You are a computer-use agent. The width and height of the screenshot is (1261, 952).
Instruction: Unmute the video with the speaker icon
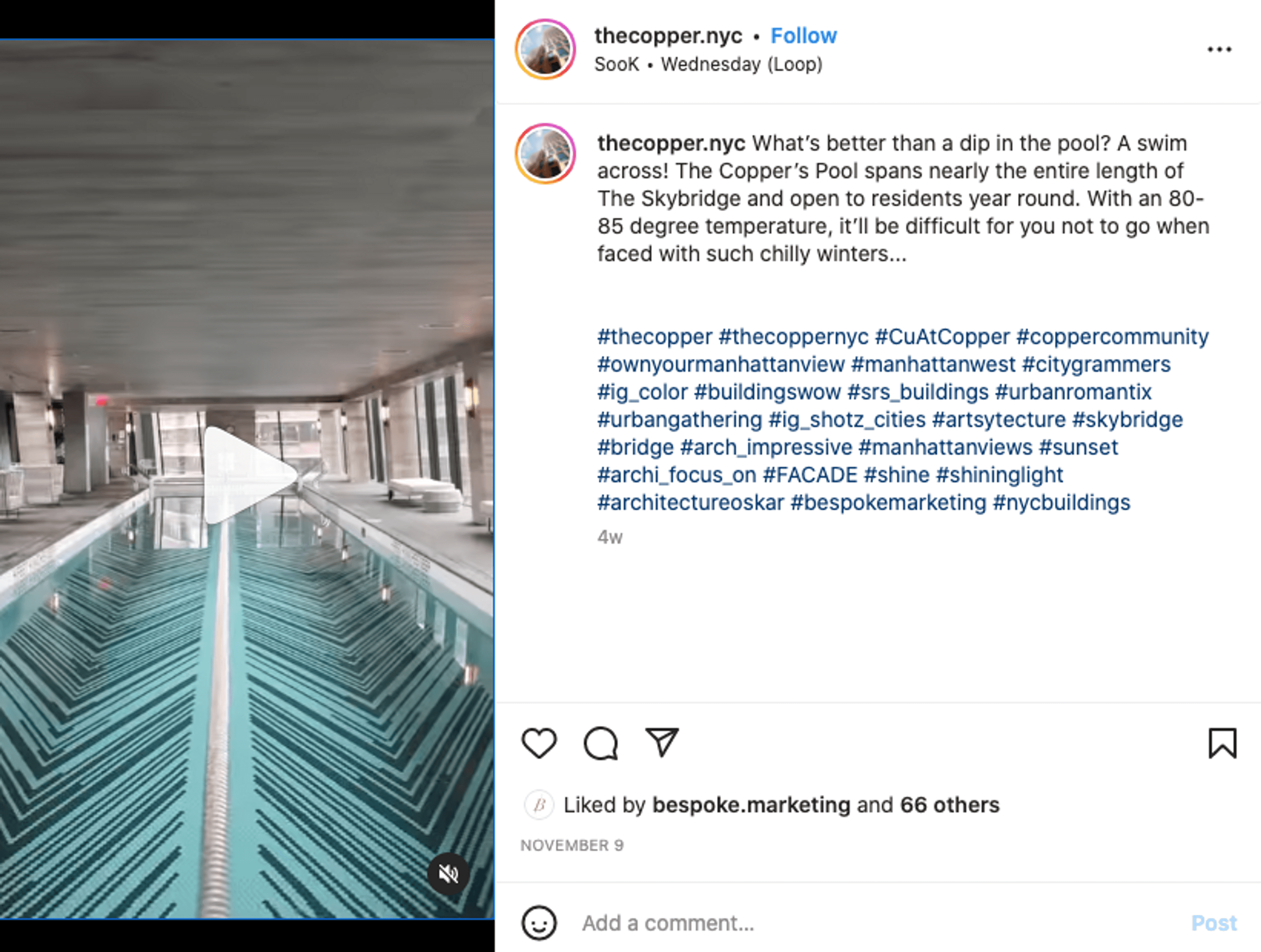click(449, 874)
